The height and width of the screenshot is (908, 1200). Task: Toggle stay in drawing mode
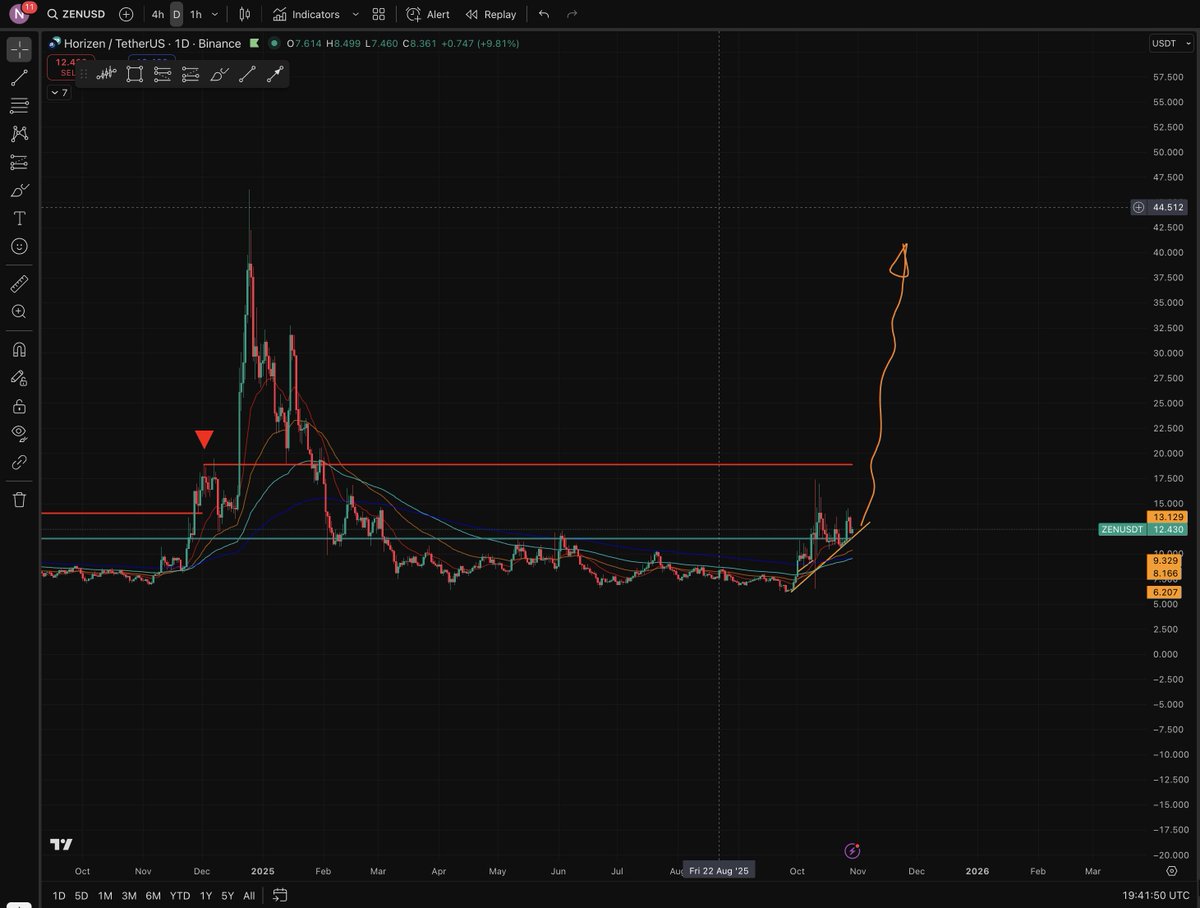(x=19, y=378)
